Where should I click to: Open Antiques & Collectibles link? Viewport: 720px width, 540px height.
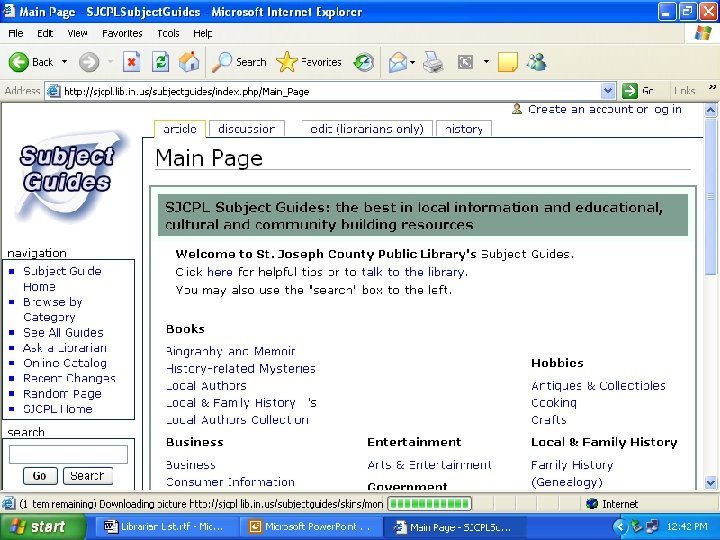click(598, 386)
